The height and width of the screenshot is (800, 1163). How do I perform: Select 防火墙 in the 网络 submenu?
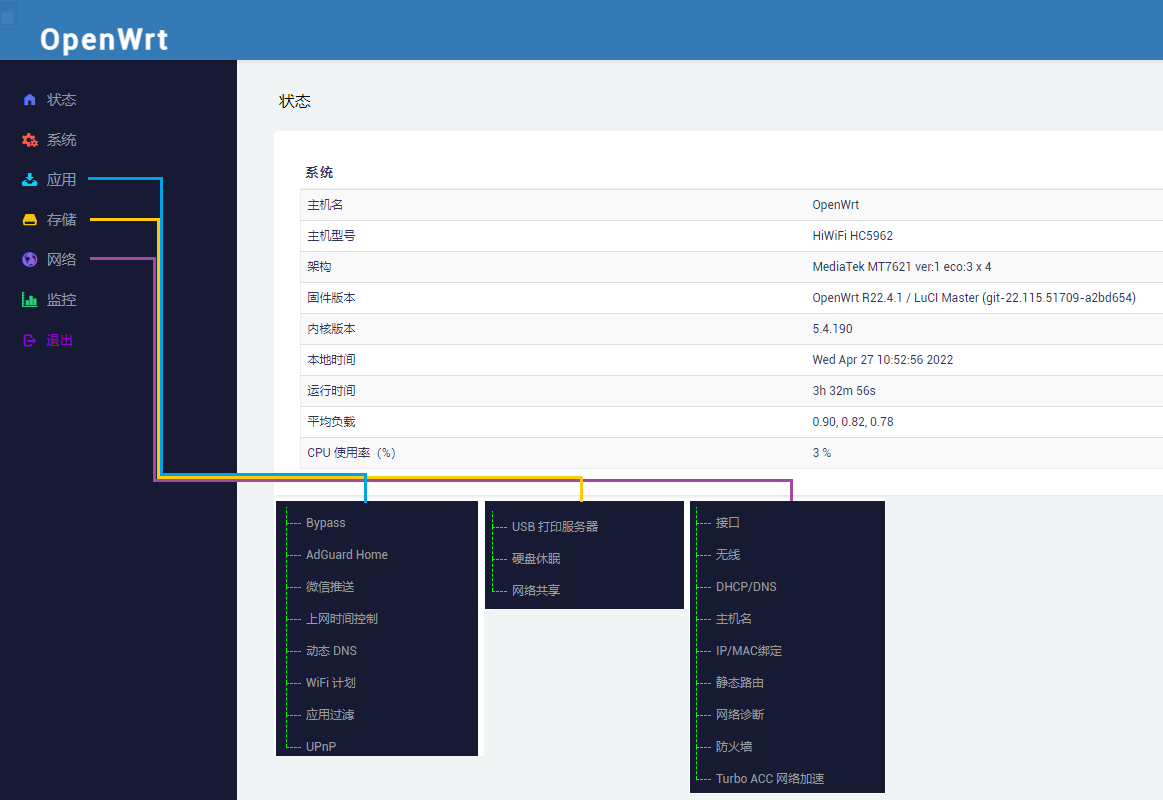[736, 746]
